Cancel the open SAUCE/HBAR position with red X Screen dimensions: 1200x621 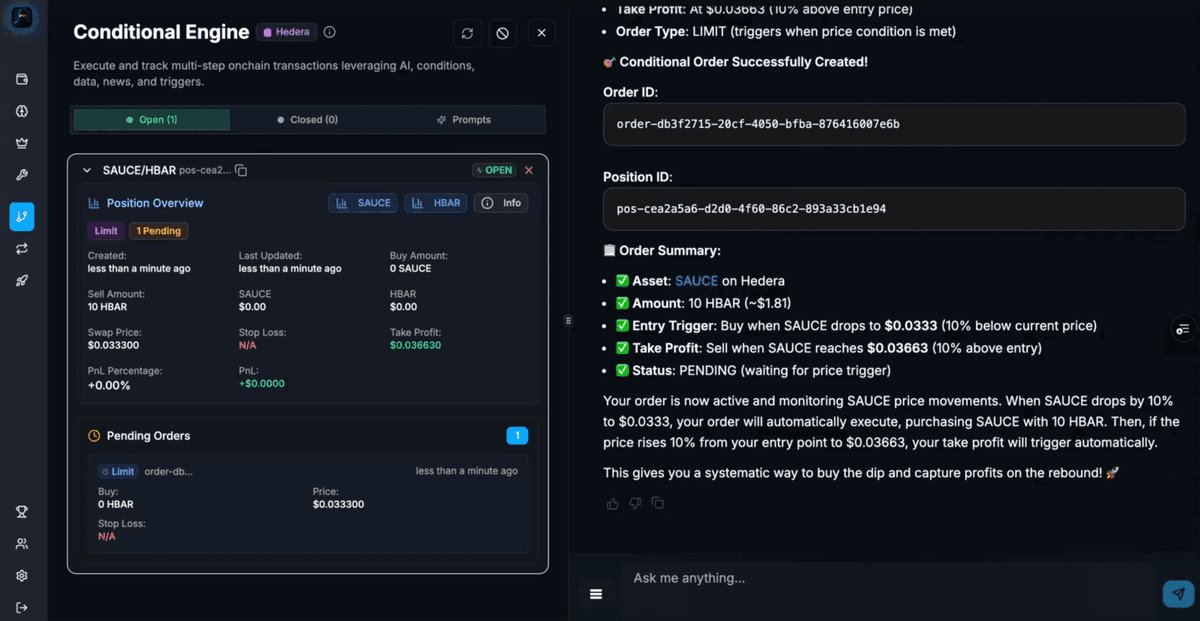tap(529, 170)
